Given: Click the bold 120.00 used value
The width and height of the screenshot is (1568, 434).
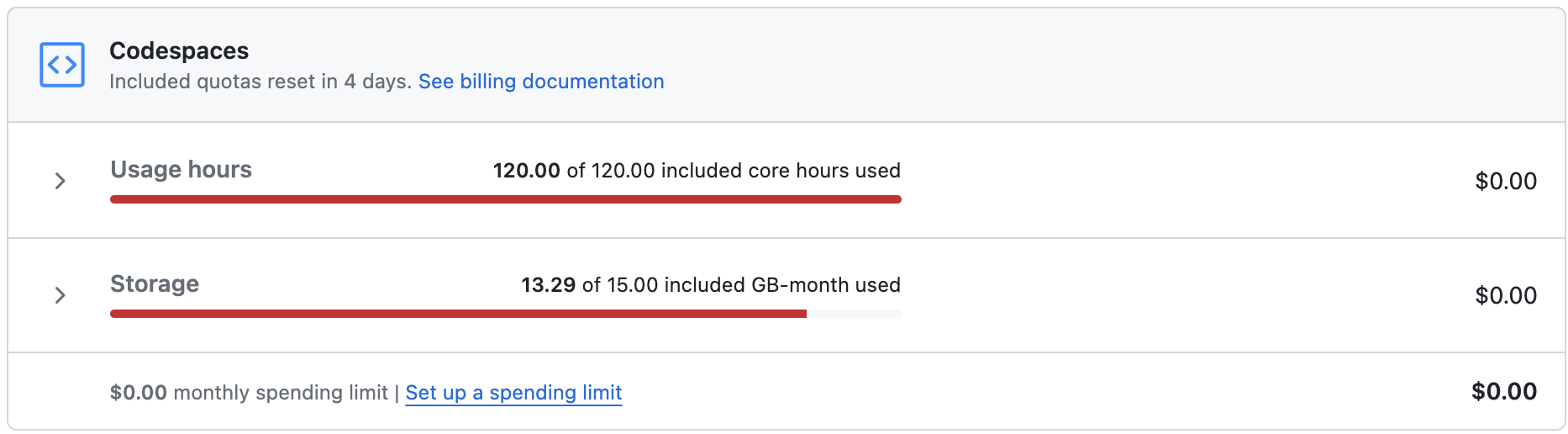Looking at the screenshot, I should coord(526,171).
